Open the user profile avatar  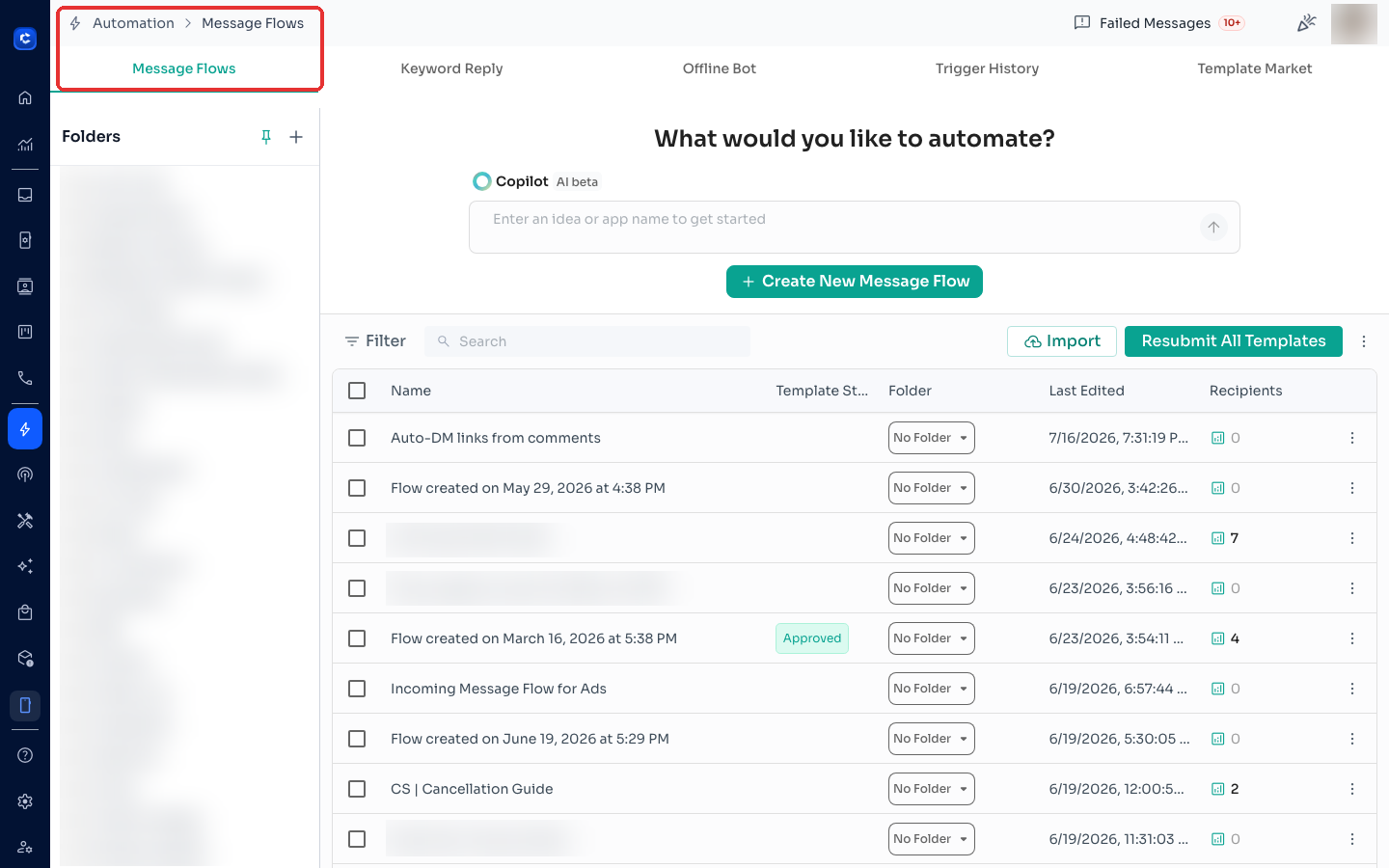[x=1354, y=23]
